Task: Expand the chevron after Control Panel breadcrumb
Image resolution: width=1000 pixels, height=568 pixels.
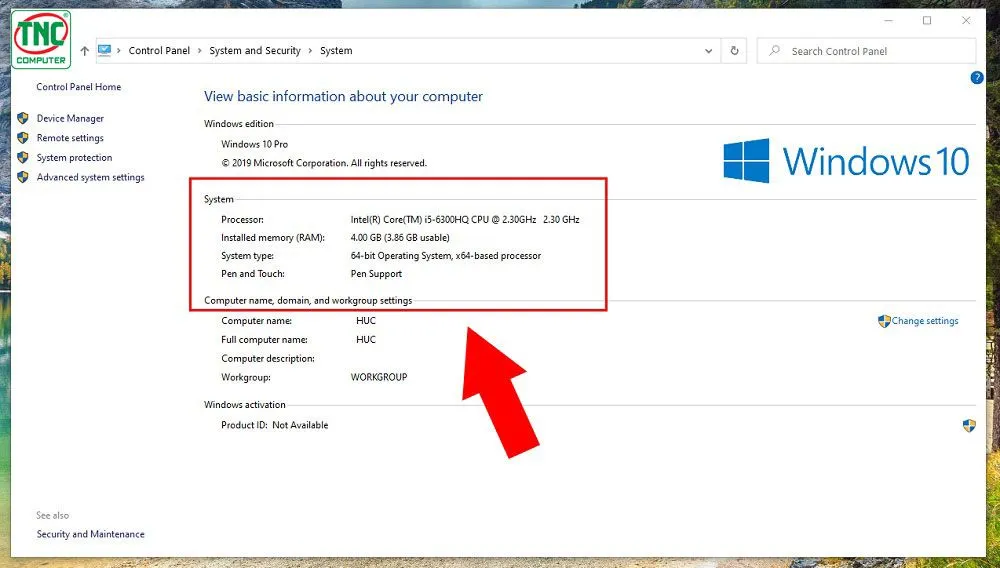Action: [200, 51]
